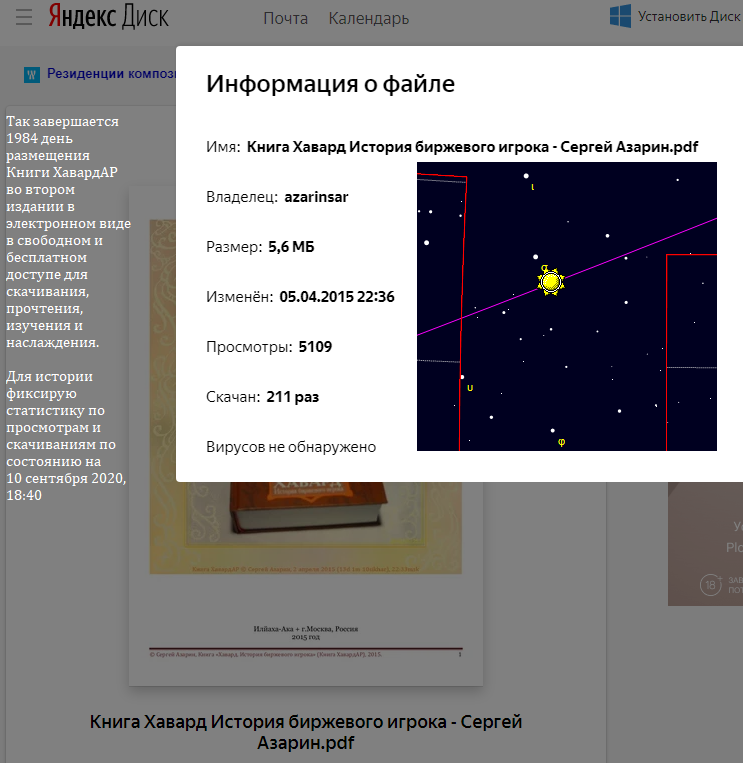The height and width of the screenshot is (763, 743).
Task: Click the 18+ age rating badge
Action: pyautogui.click(x=709, y=586)
